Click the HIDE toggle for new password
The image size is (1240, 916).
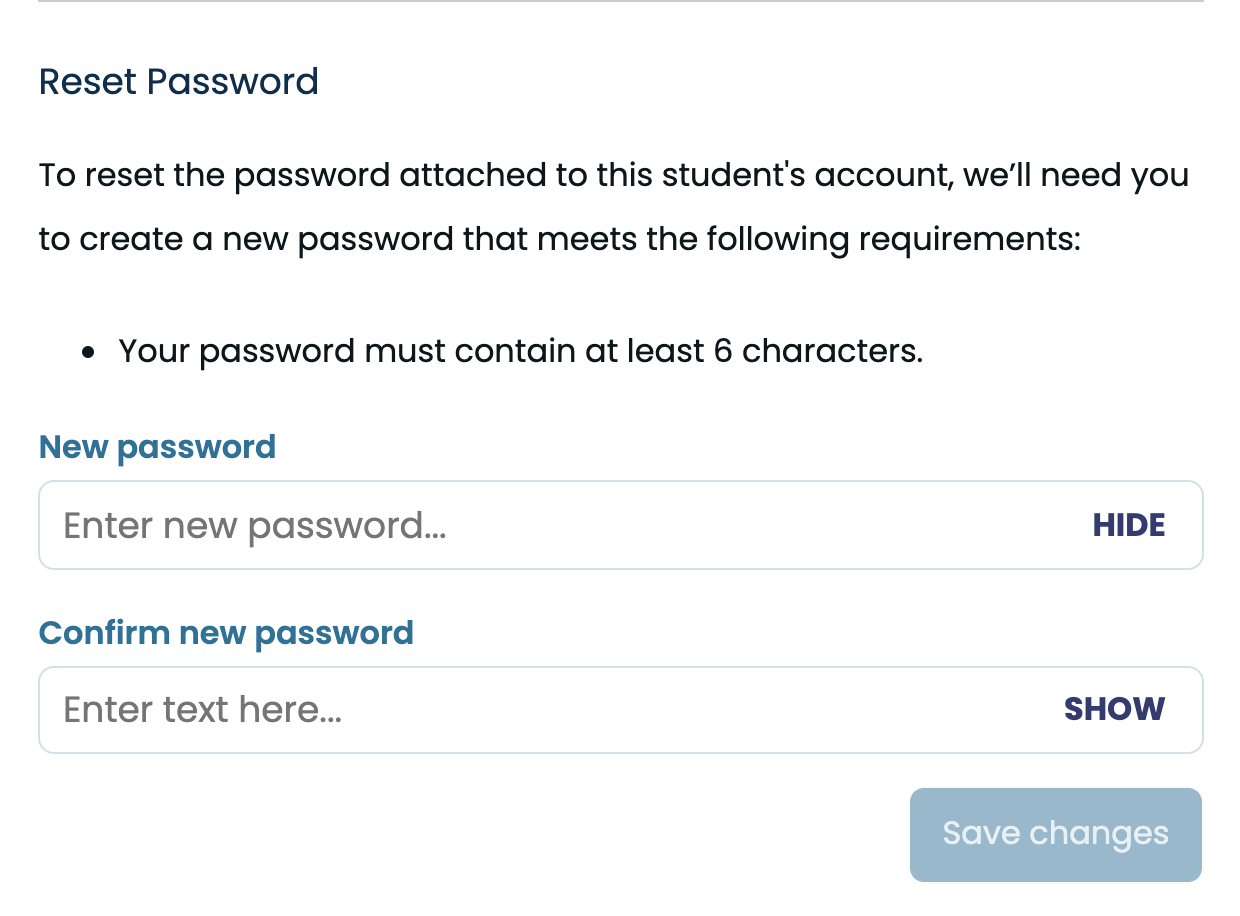[1128, 525]
